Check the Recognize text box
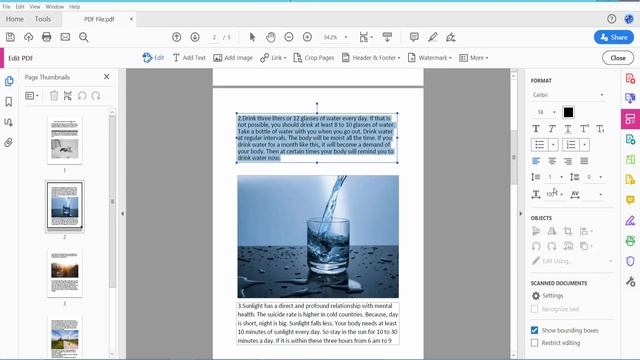This screenshot has height=360, width=640. click(534, 309)
